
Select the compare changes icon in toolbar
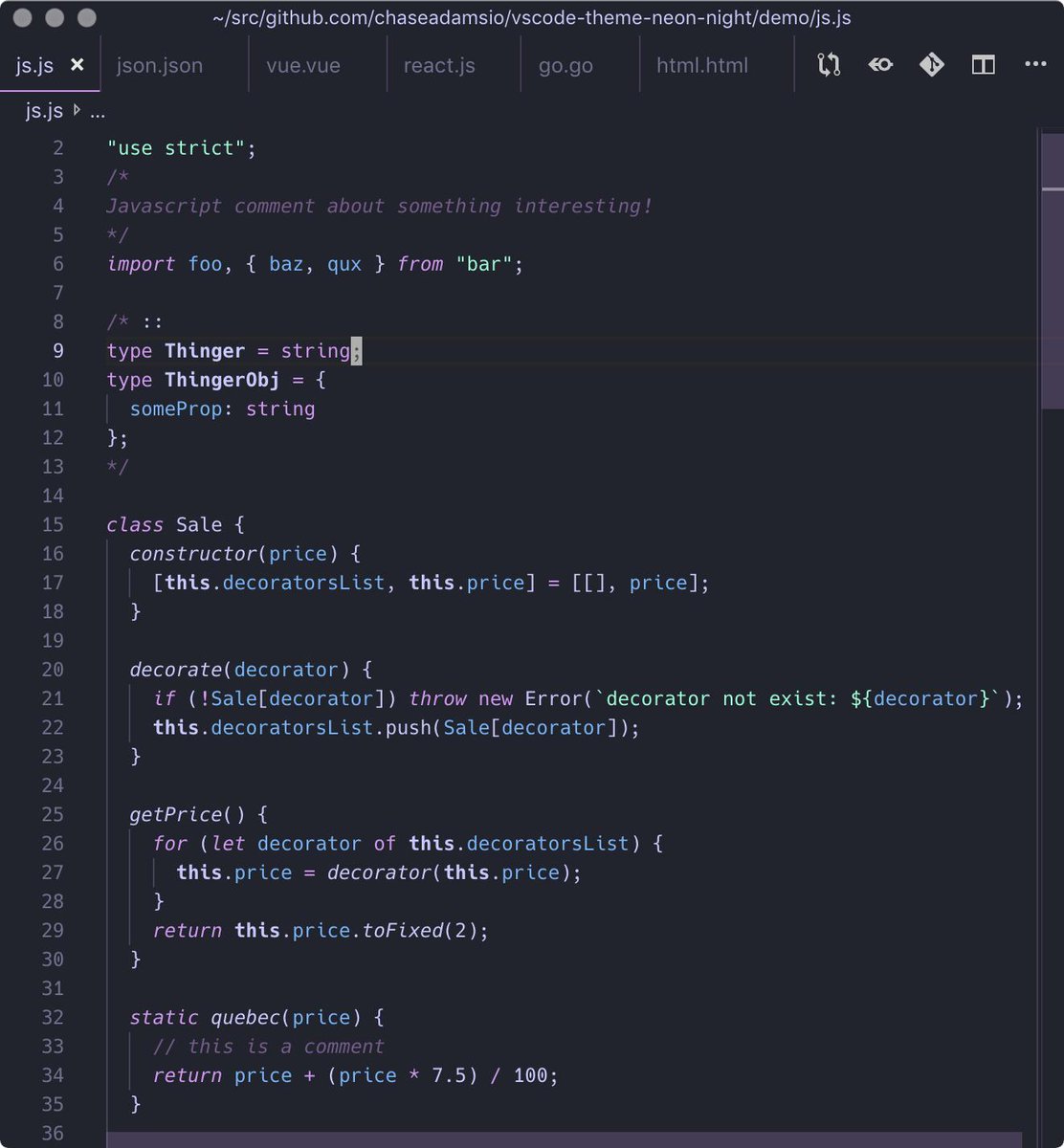click(x=828, y=64)
